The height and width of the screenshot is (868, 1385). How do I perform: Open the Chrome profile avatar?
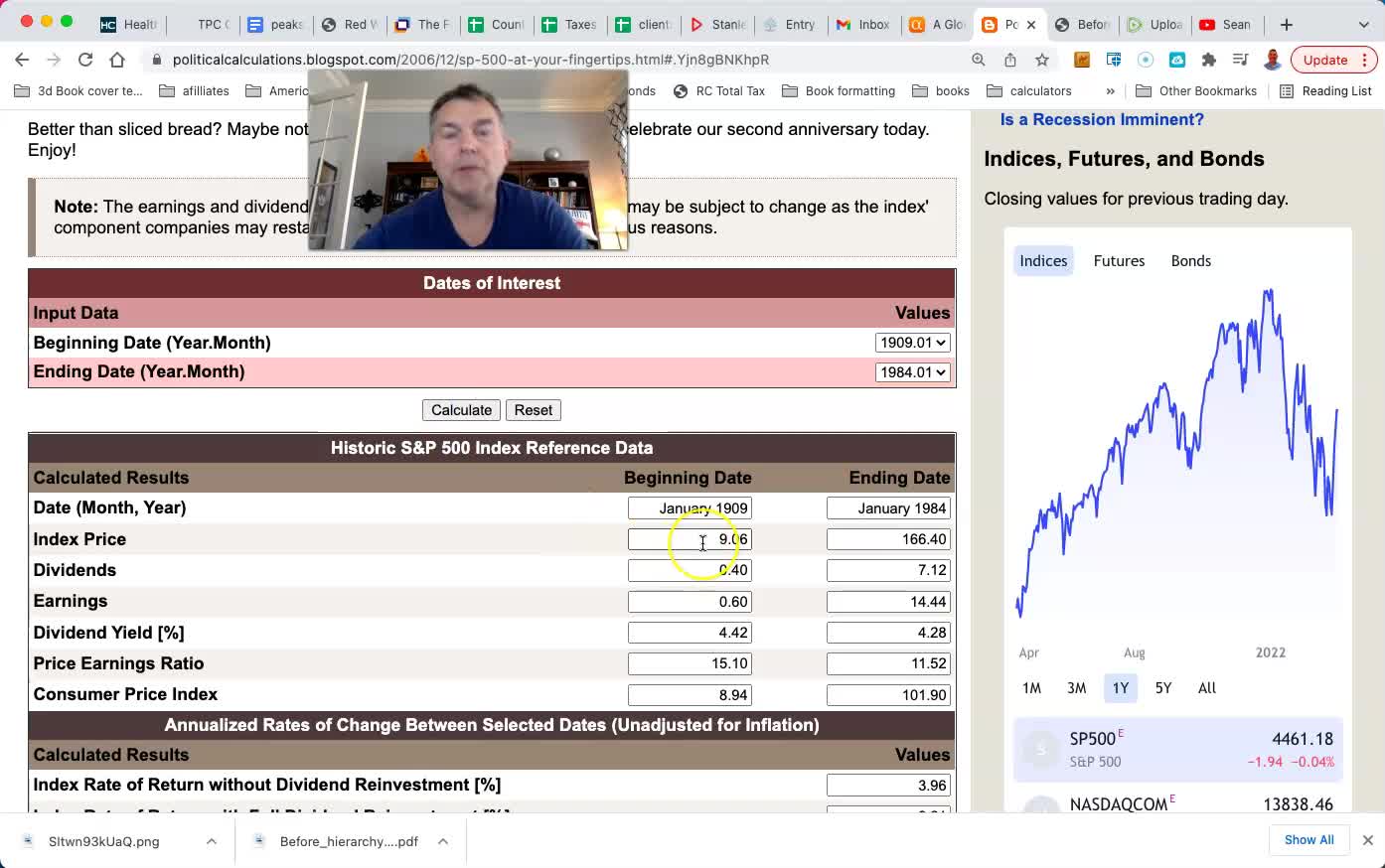click(x=1273, y=60)
